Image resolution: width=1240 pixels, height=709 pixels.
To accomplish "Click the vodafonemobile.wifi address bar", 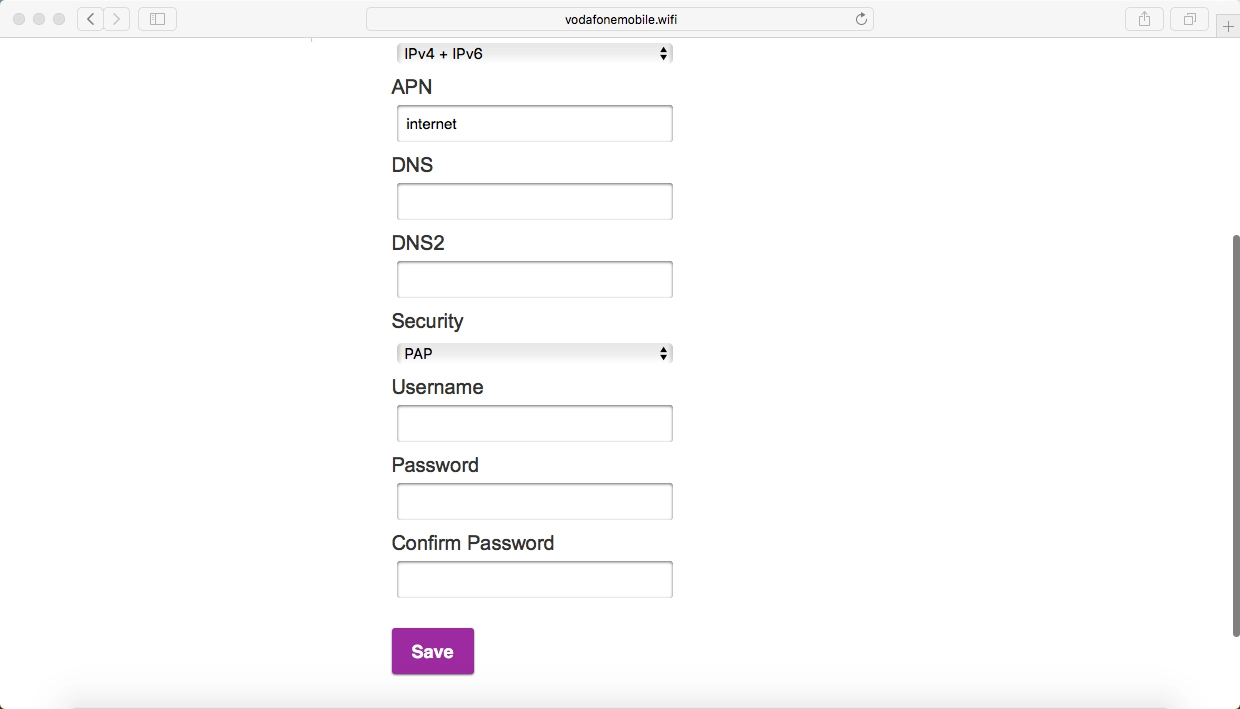I will (x=620, y=19).
